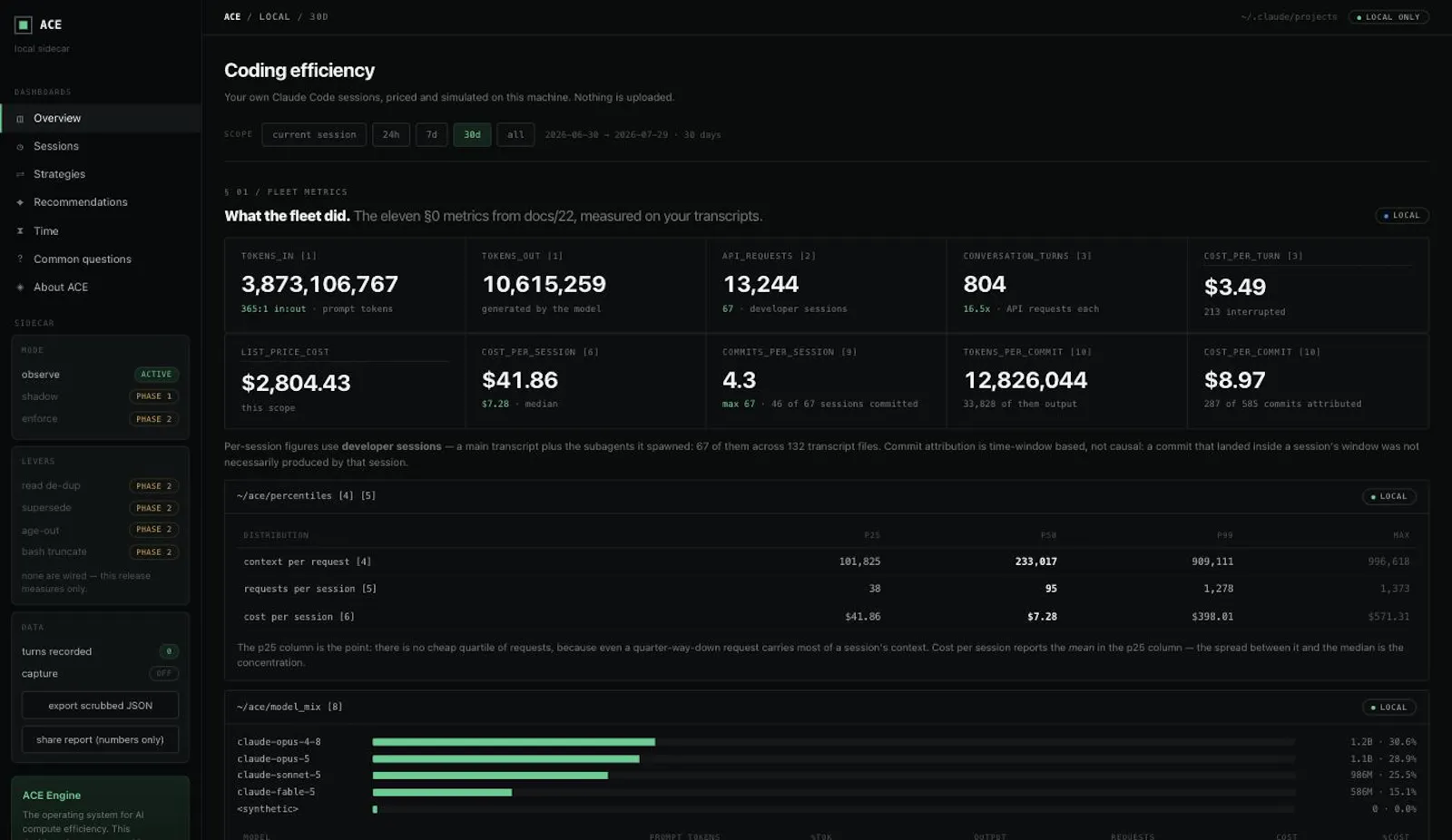Click the Recommendations sparkle icon in sidebar

coord(20,202)
